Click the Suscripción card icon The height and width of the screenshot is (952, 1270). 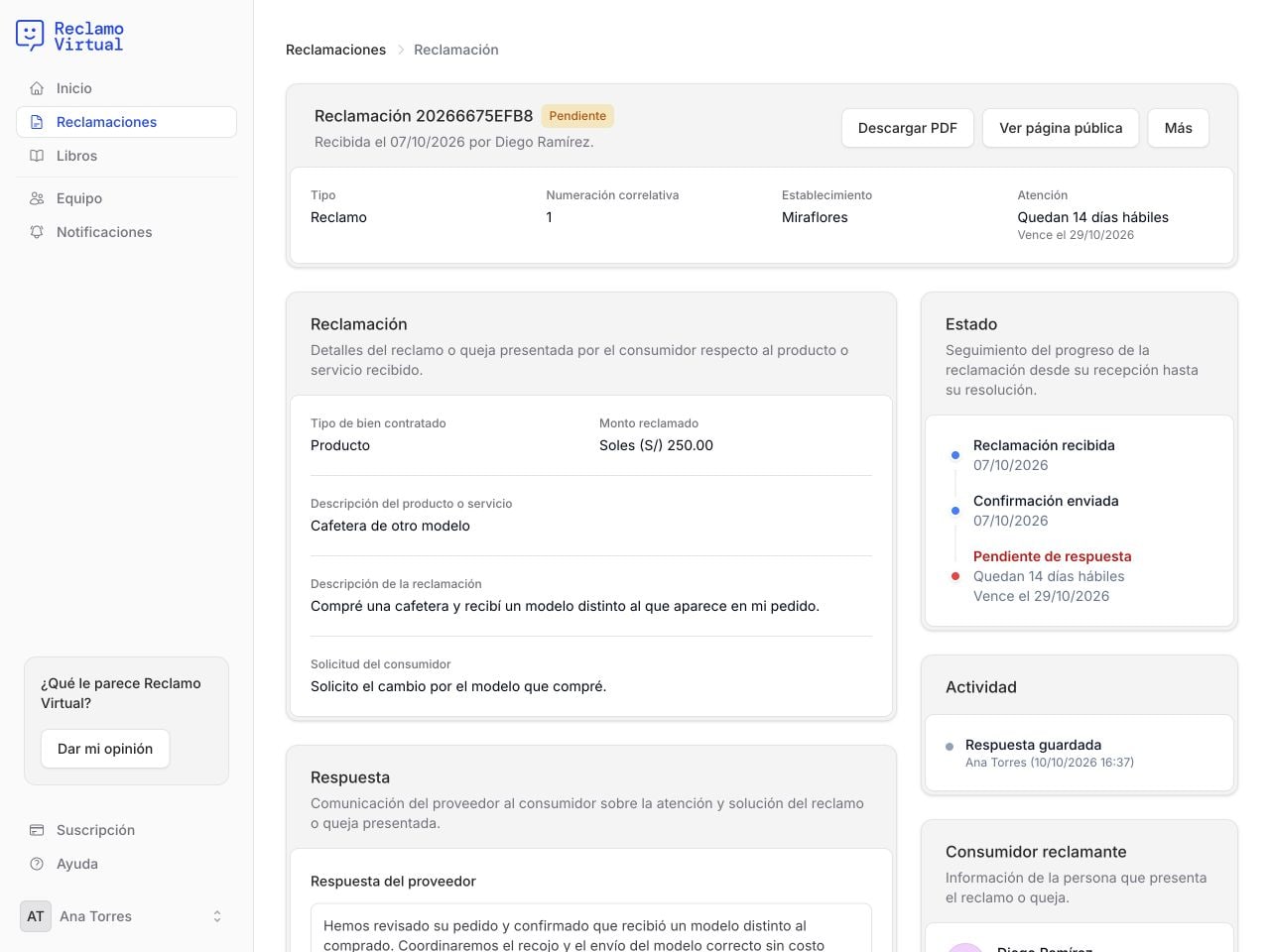(x=37, y=830)
